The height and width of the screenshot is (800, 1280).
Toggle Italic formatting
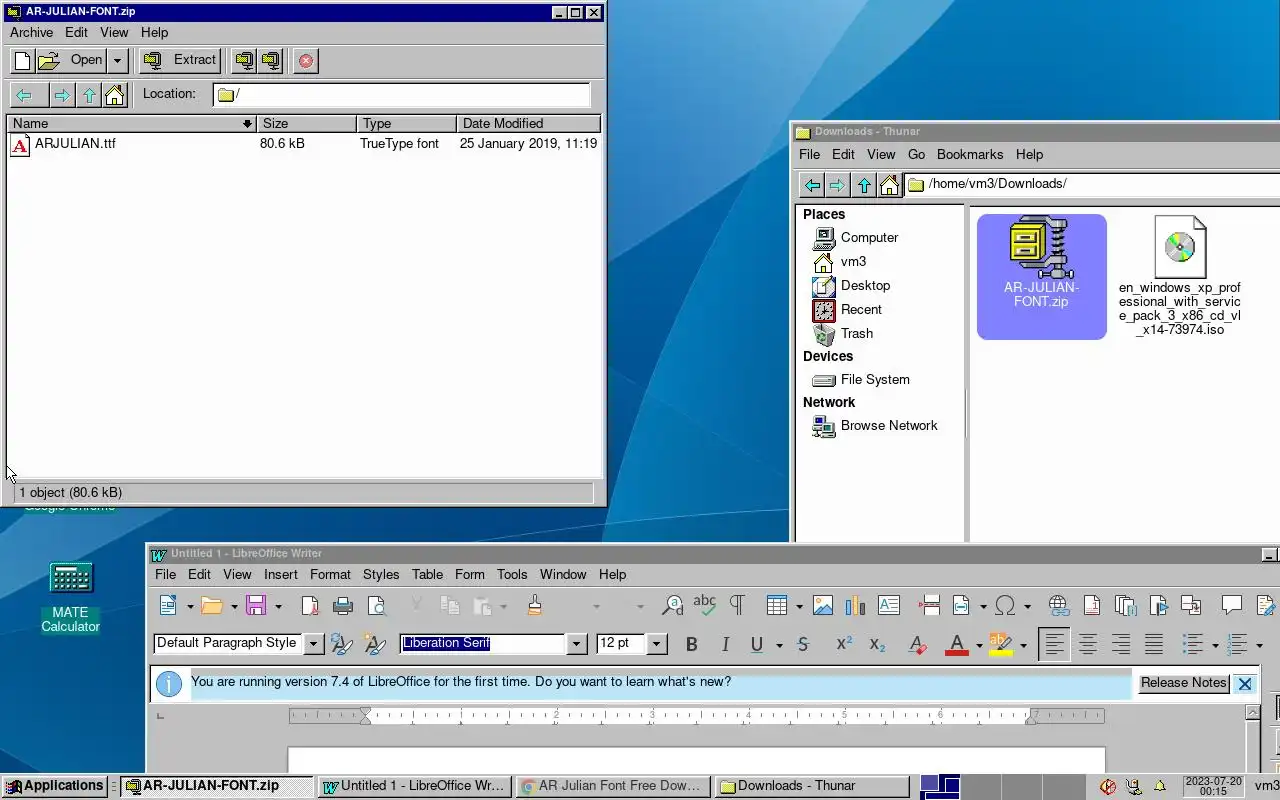[725, 645]
